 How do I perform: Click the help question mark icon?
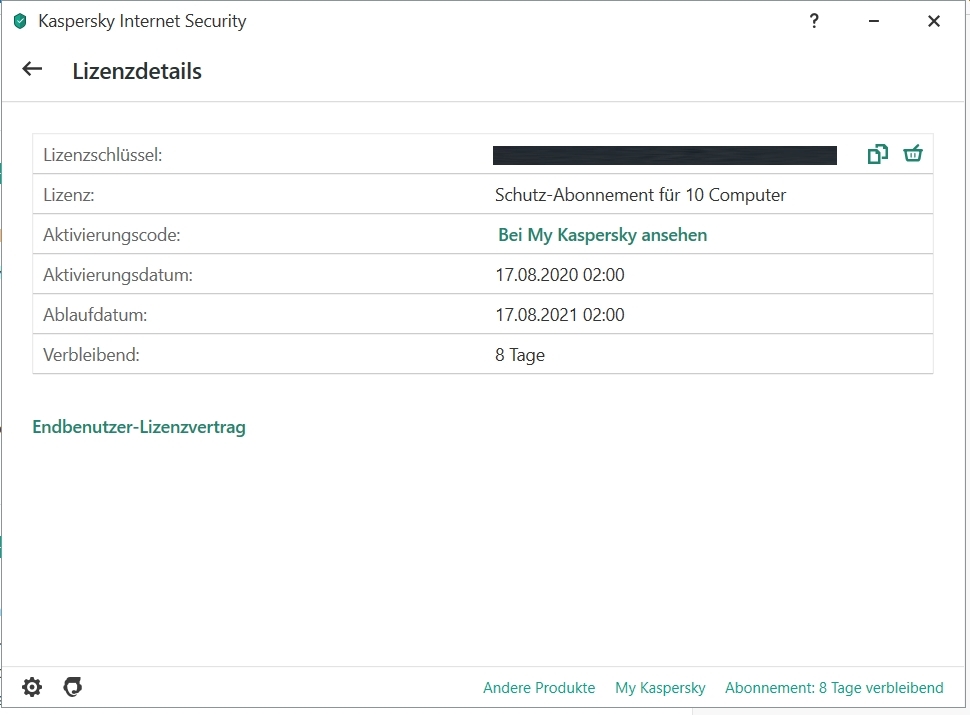click(x=814, y=21)
